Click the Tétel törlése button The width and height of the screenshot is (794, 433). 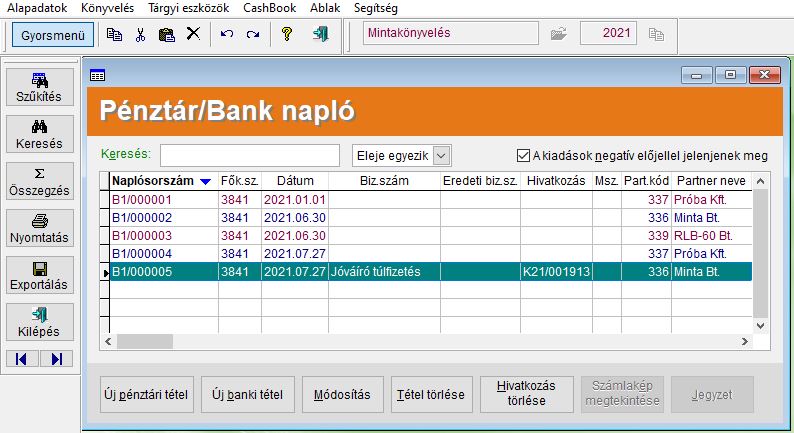click(x=431, y=395)
